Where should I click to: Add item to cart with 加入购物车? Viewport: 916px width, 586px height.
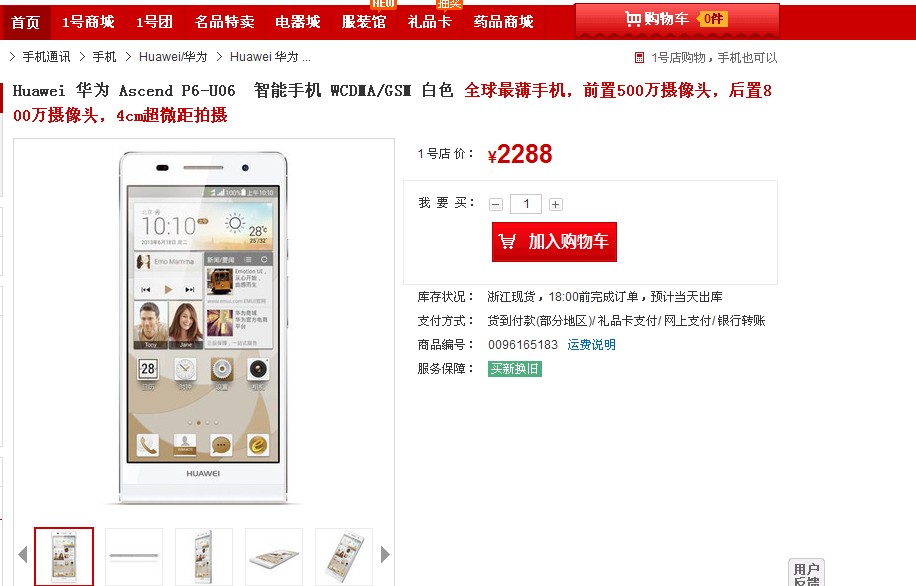(554, 242)
